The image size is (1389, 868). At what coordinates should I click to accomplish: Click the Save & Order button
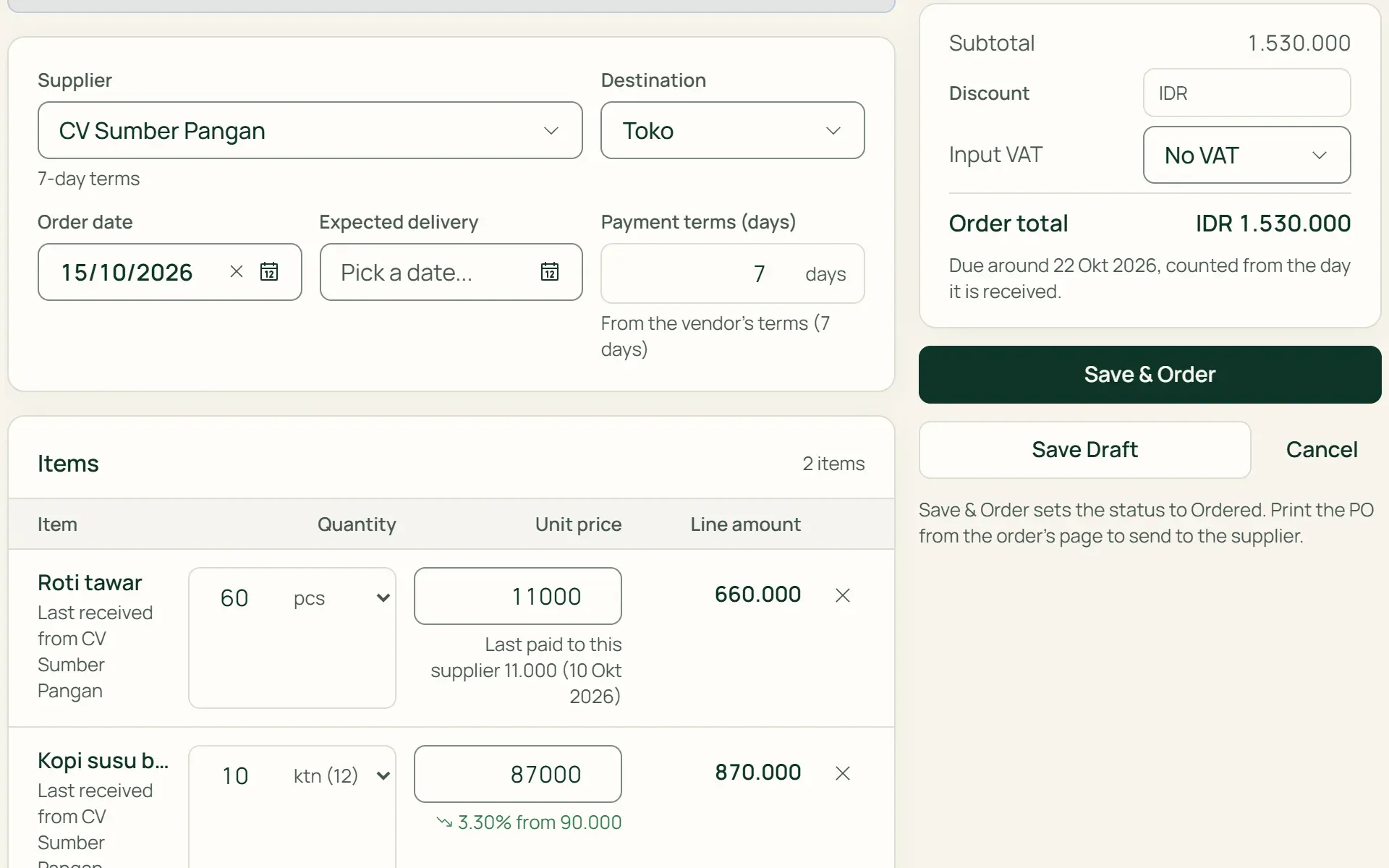pyautogui.click(x=1150, y=375)
